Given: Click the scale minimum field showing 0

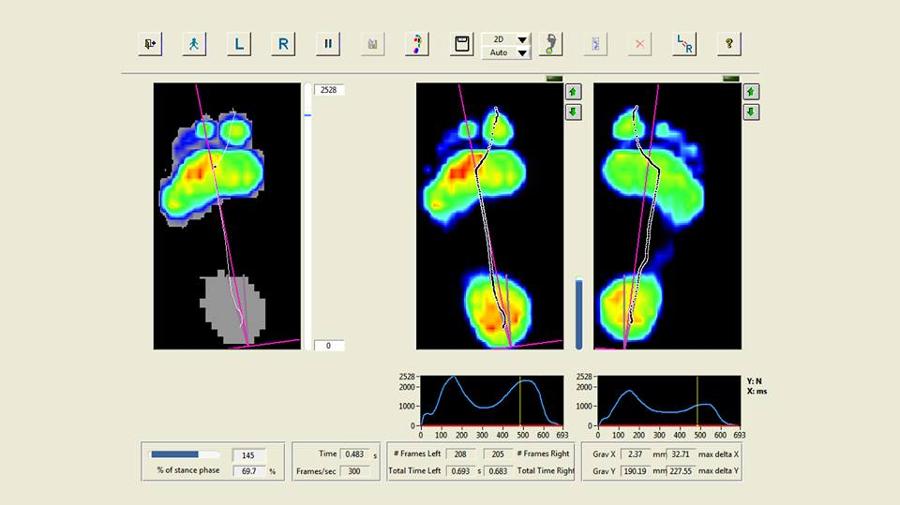Looking at the screenshot, I should pos(329,345).
